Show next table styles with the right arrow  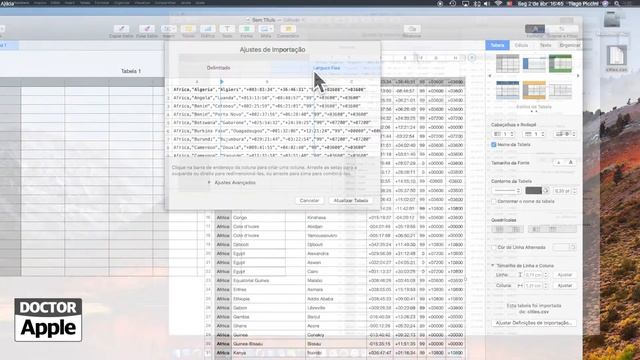point(578,76)
